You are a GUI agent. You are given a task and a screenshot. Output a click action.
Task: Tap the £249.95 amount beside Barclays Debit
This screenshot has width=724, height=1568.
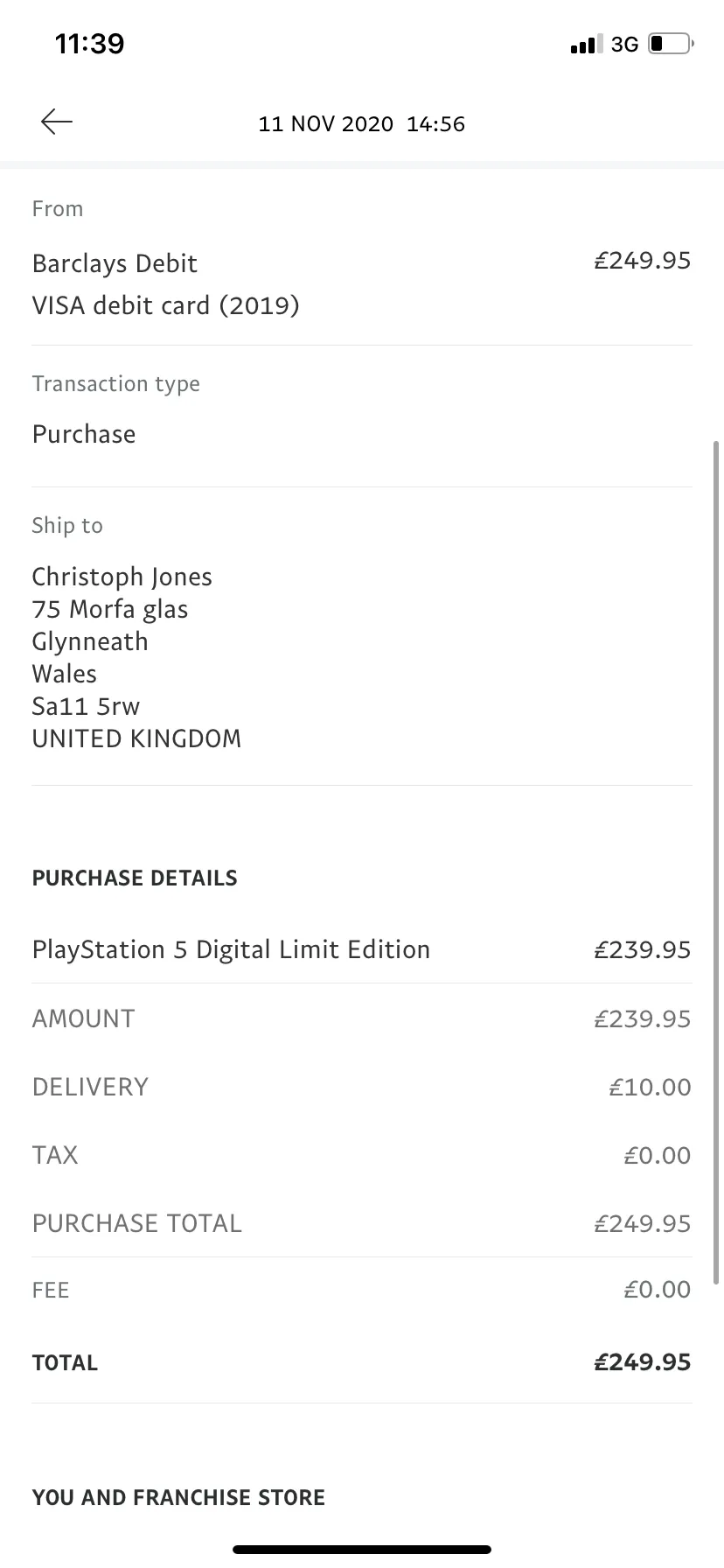click(x=642, y=261)
